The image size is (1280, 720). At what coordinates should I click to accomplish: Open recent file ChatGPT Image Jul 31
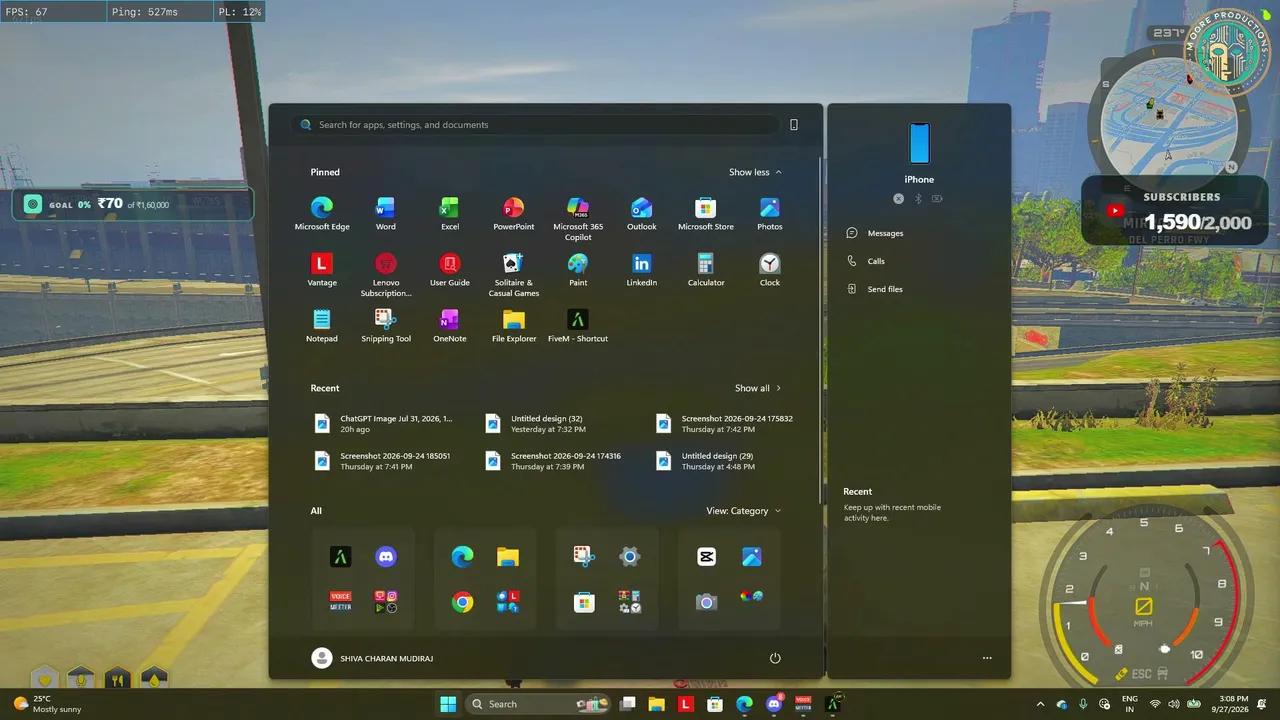pyautogui.click(x=386, y=423)
